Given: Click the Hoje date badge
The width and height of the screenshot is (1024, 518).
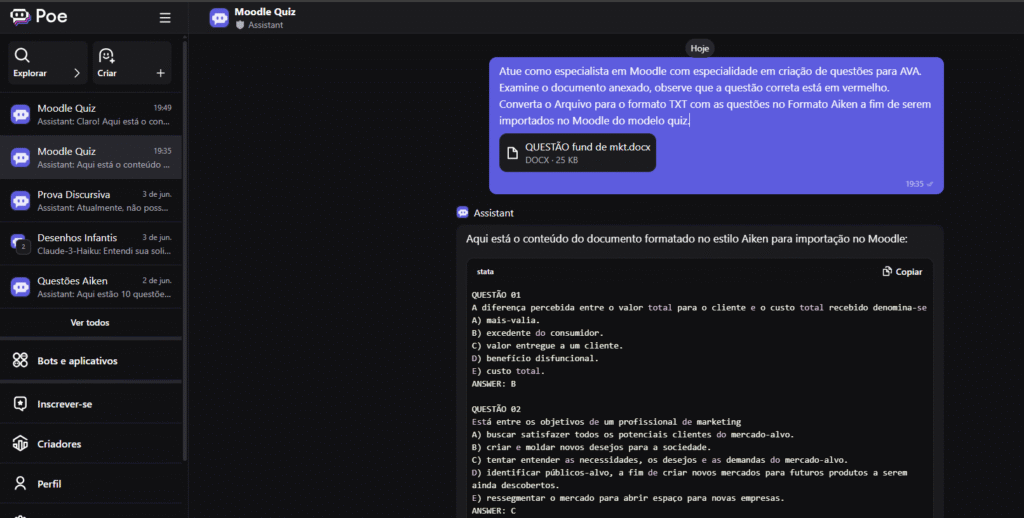Looking at the screenshot, I should [x=699, y=48].
